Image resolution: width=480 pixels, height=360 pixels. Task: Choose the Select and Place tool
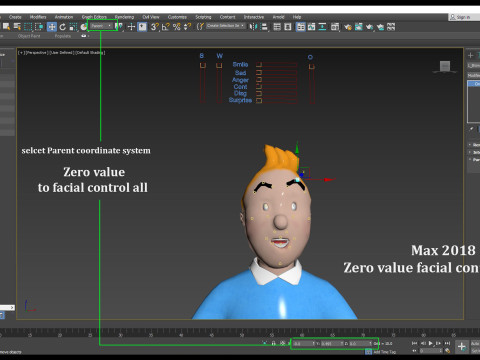[83, 27]
